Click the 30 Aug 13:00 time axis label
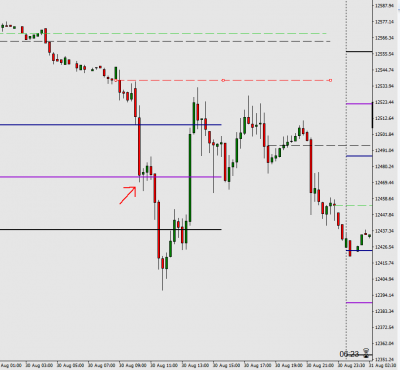Image resolution: width=400 pixels, height=370 pixels. (x=195, y=366)
